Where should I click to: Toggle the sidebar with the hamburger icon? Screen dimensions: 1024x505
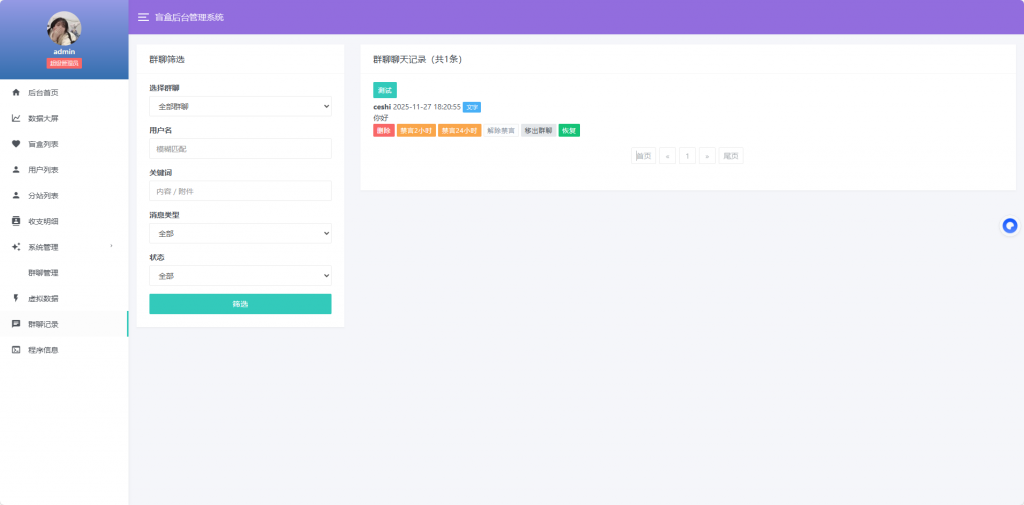143,17
